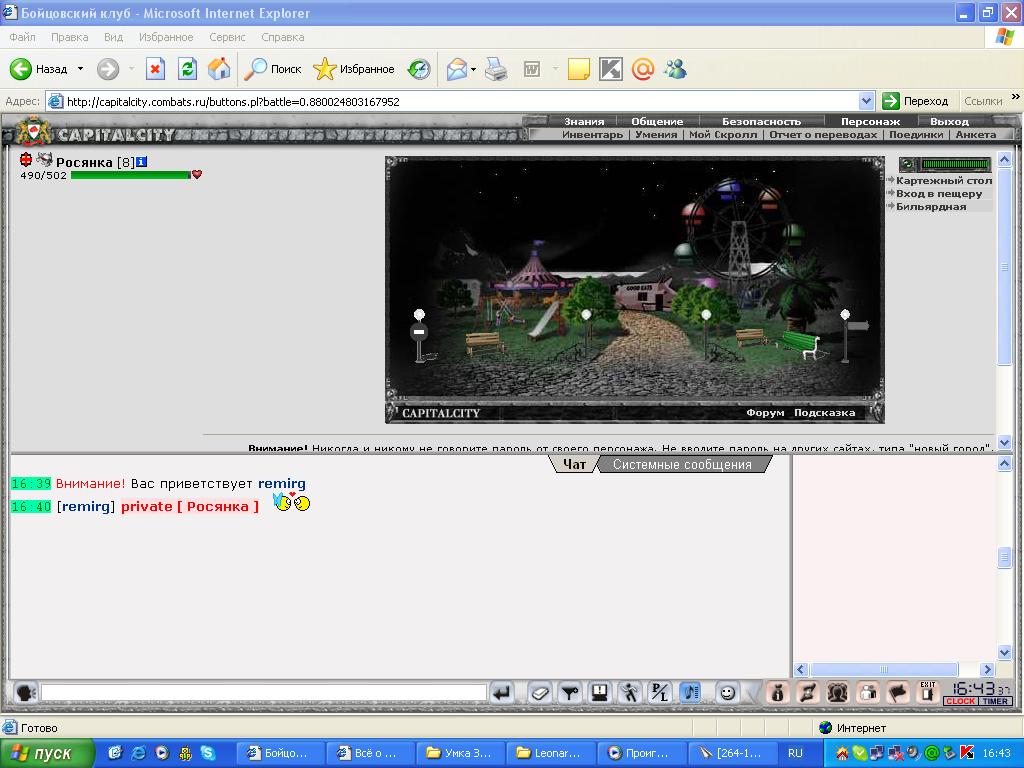
Task: Click the Mail envelope icon
Action: (456, 69)
